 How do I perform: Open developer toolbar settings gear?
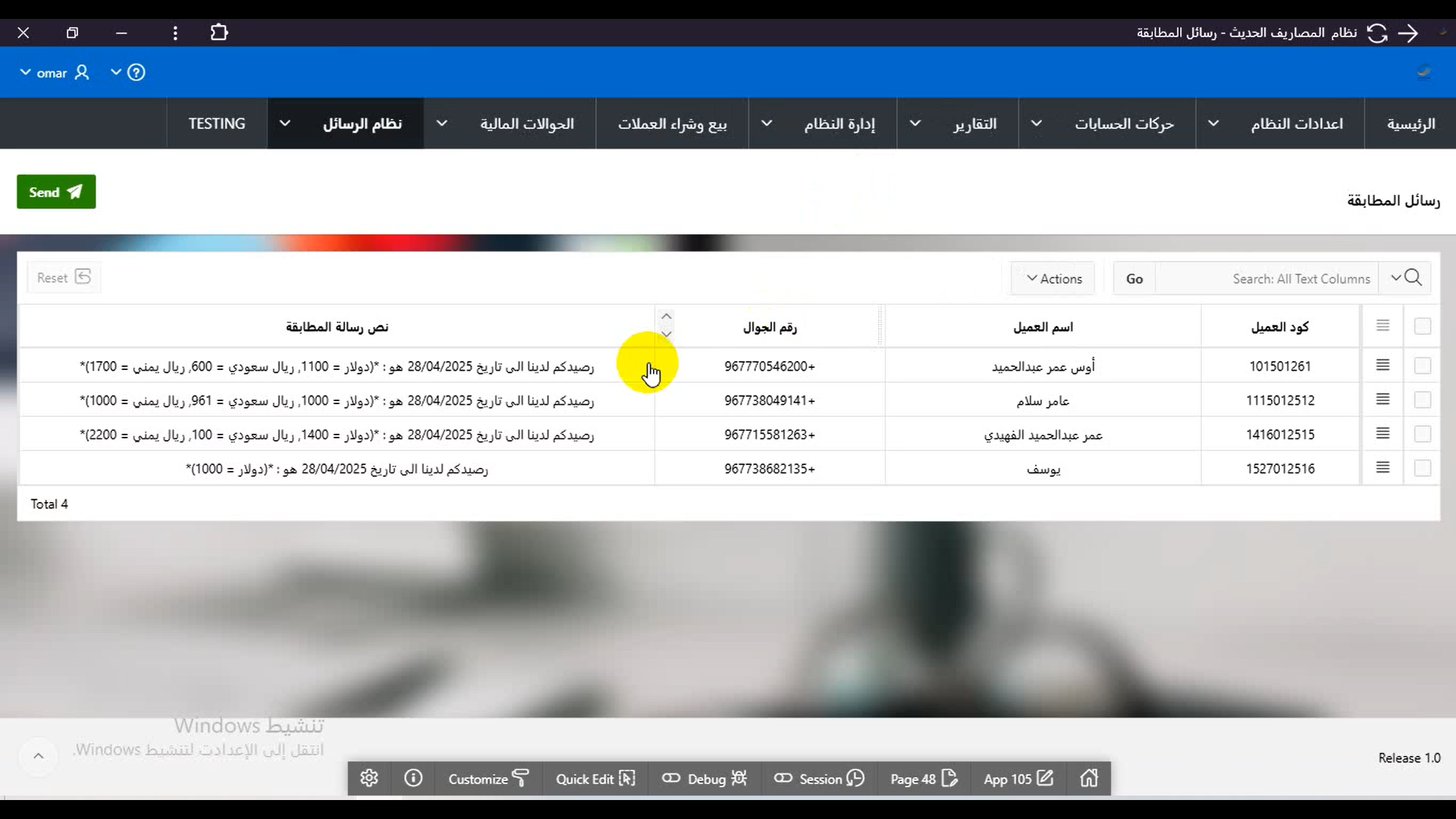point(369,778)
